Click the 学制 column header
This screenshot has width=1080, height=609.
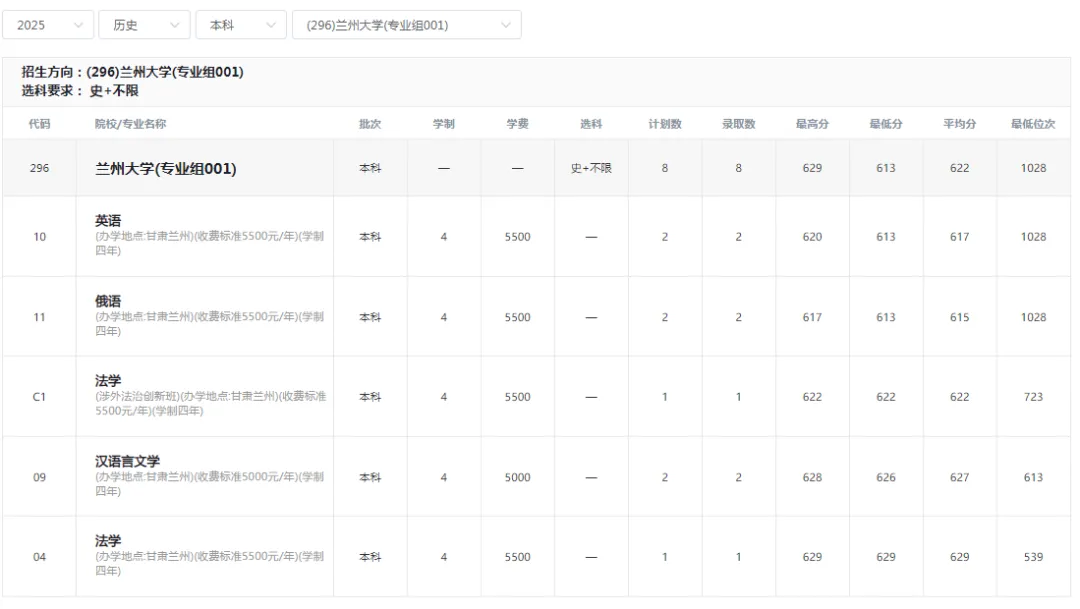click(444, 124)
